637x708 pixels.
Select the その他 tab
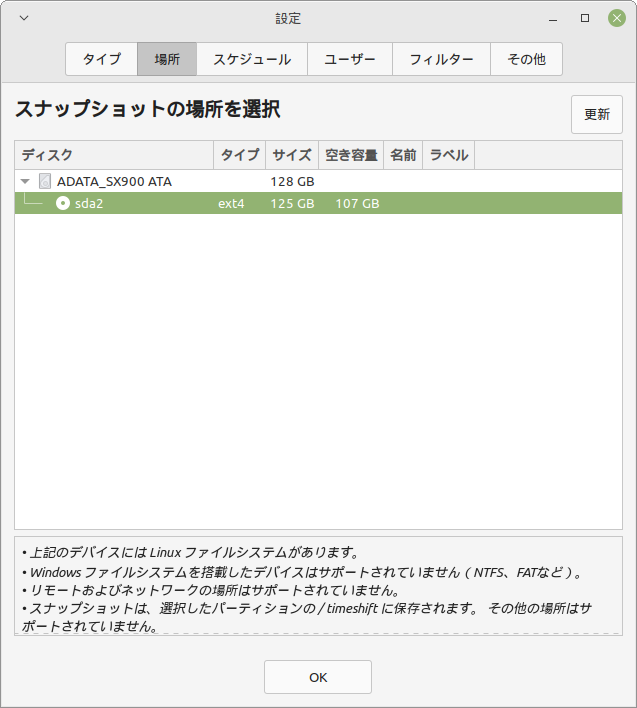(526, 59)
